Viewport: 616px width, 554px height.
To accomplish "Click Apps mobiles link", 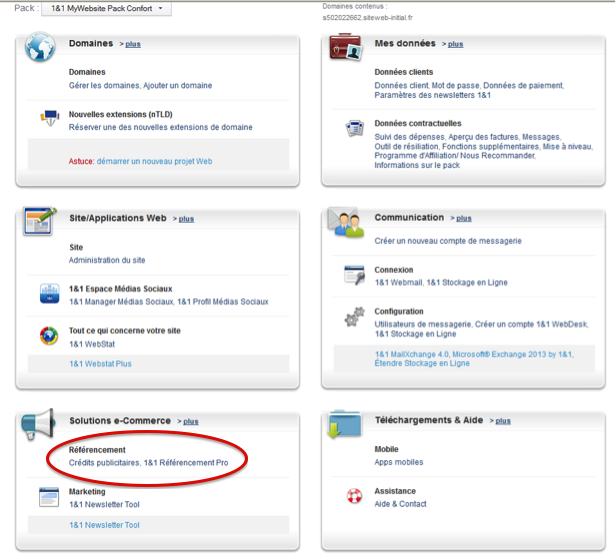I will pyautogui.click(x=399, y=462).
